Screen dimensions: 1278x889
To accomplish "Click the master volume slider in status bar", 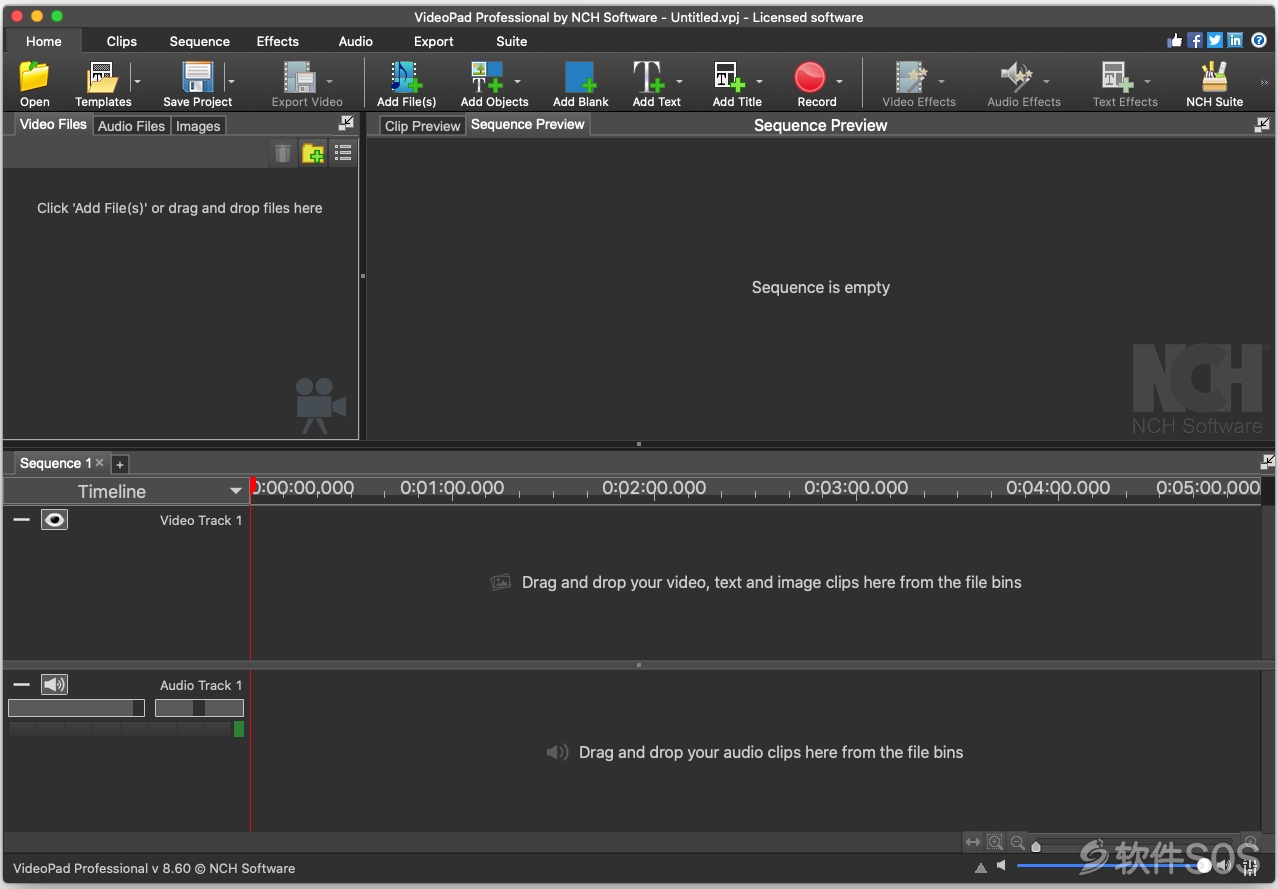I will (1114, 865).
